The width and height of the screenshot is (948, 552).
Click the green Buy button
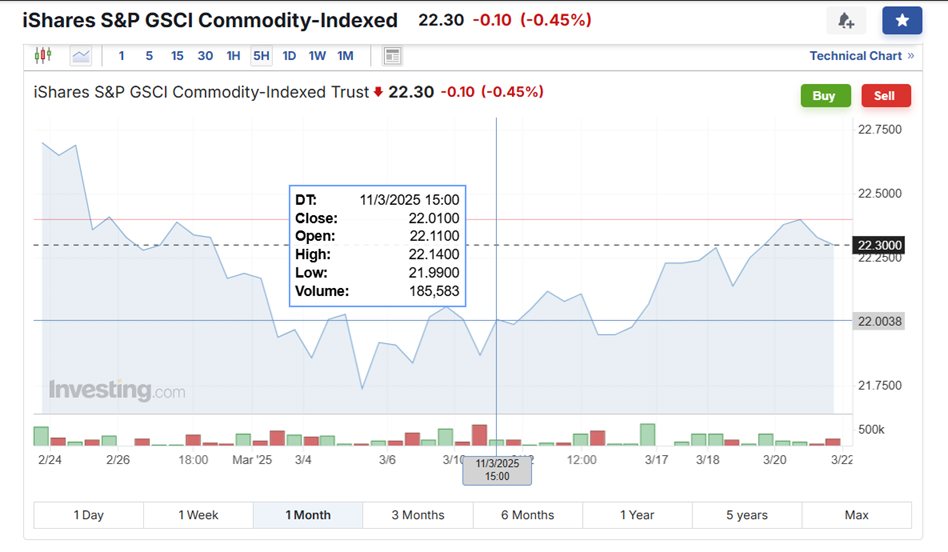coord(825,96)
